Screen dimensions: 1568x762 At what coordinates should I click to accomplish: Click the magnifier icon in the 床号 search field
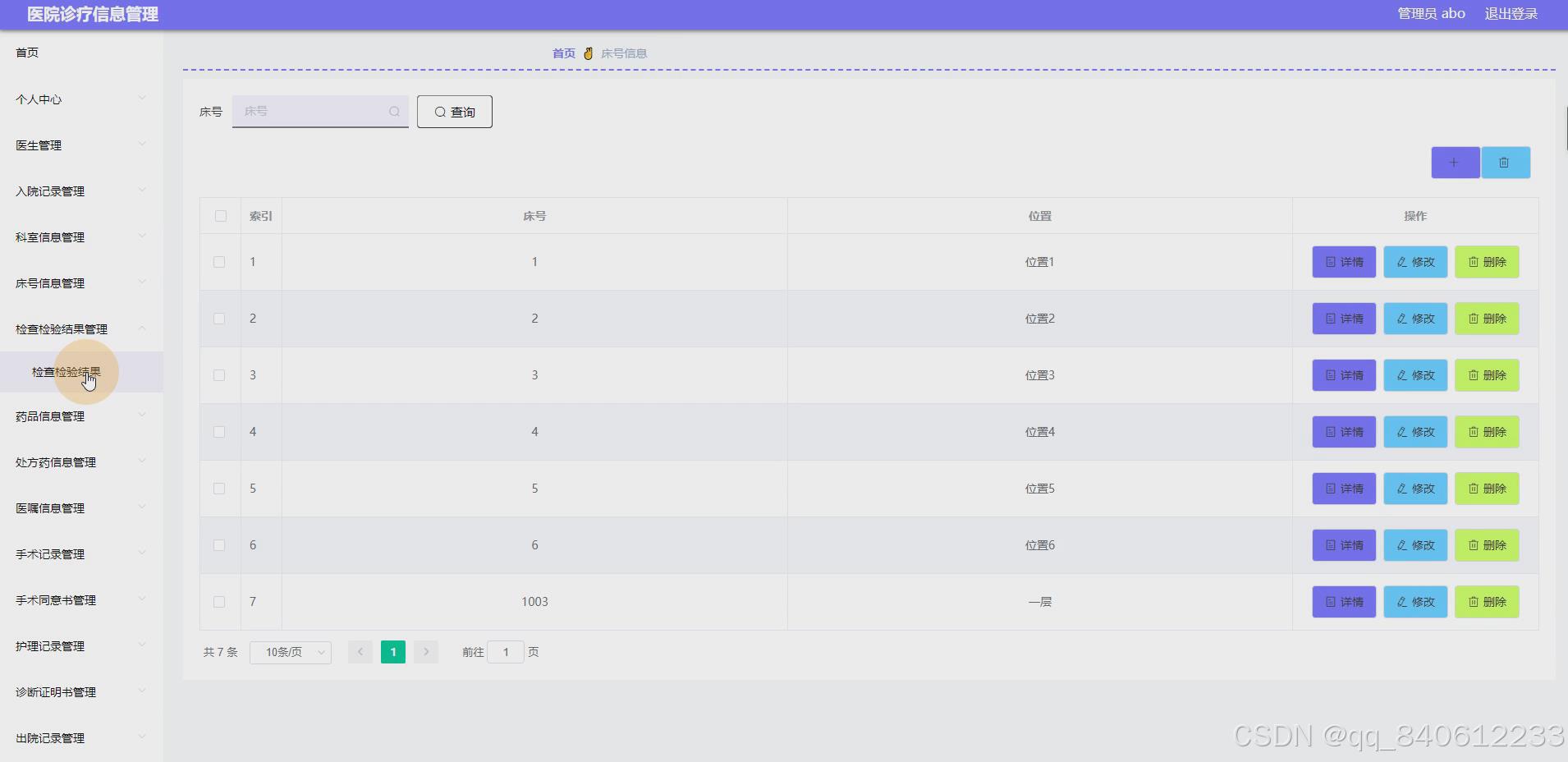[394, 112]
